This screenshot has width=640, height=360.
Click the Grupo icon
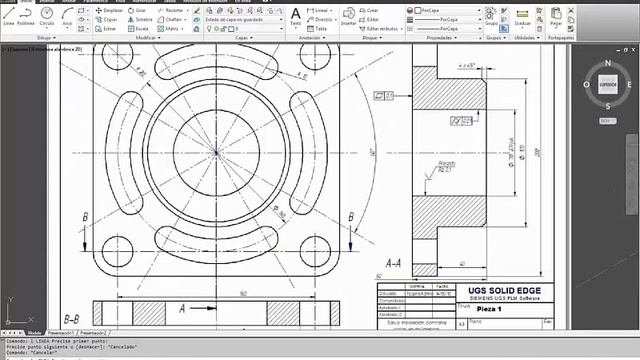(491, 17)
